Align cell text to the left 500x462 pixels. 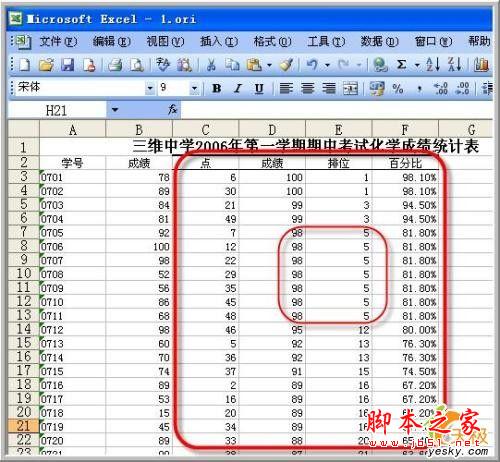[x=286, y=88]
